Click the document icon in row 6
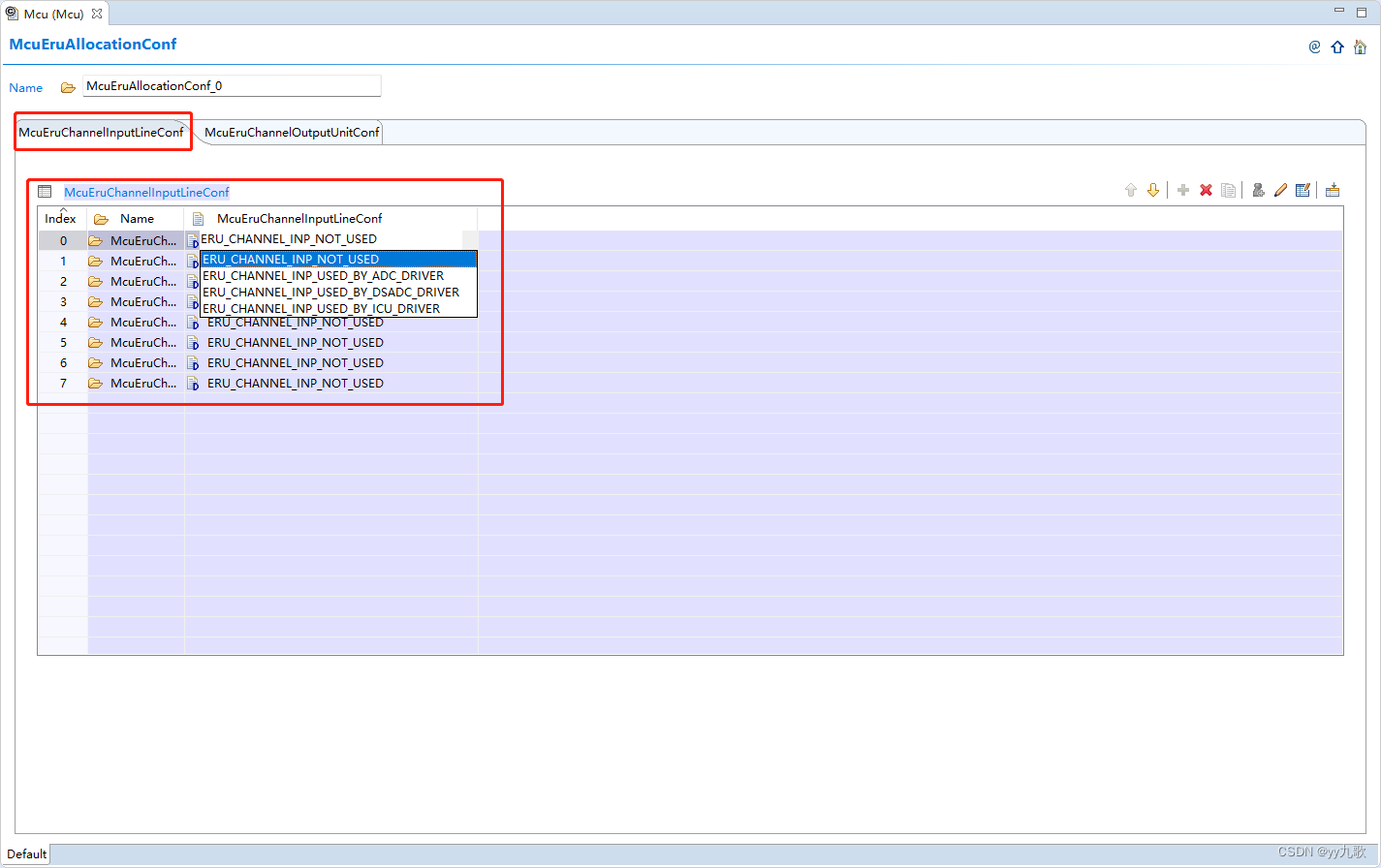Screen dimensions: 1381x868 tap(193, 362)
